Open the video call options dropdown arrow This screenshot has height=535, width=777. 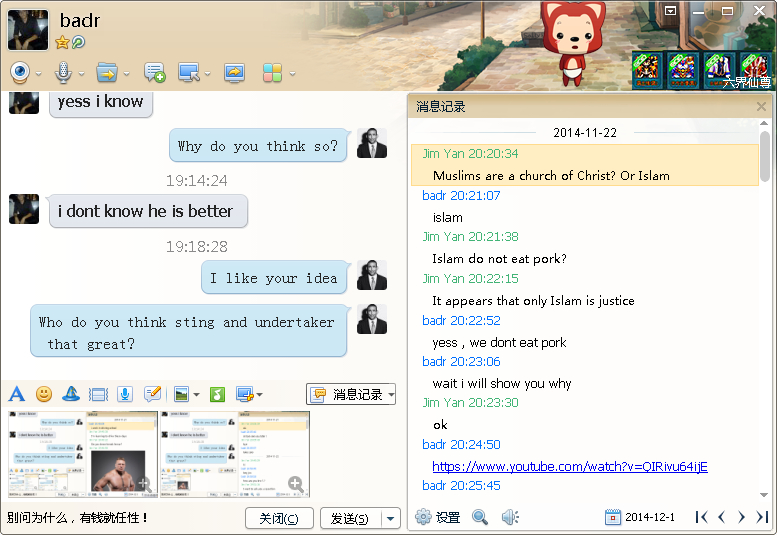coord(39,74)
